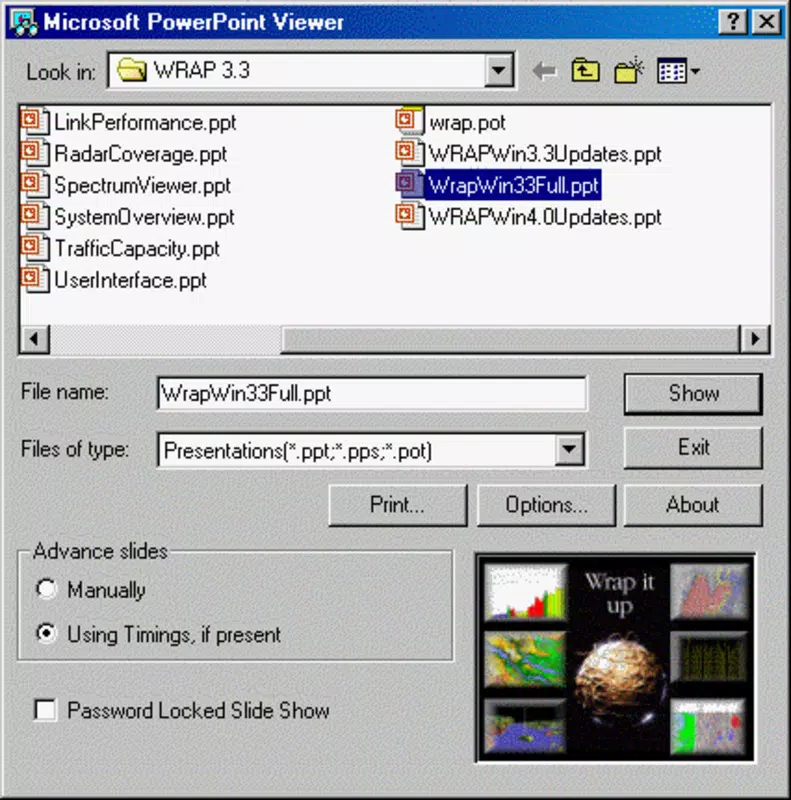Close the PowerPoint Viewer dialog
The image size is (791, 800).
[x=766, y=22]
